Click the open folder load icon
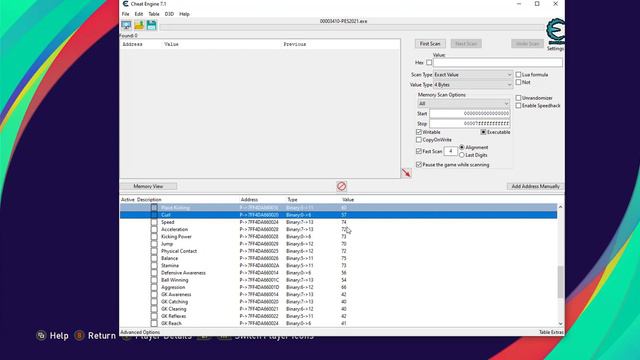Screen dimensions: 640x360 point(139,25)
